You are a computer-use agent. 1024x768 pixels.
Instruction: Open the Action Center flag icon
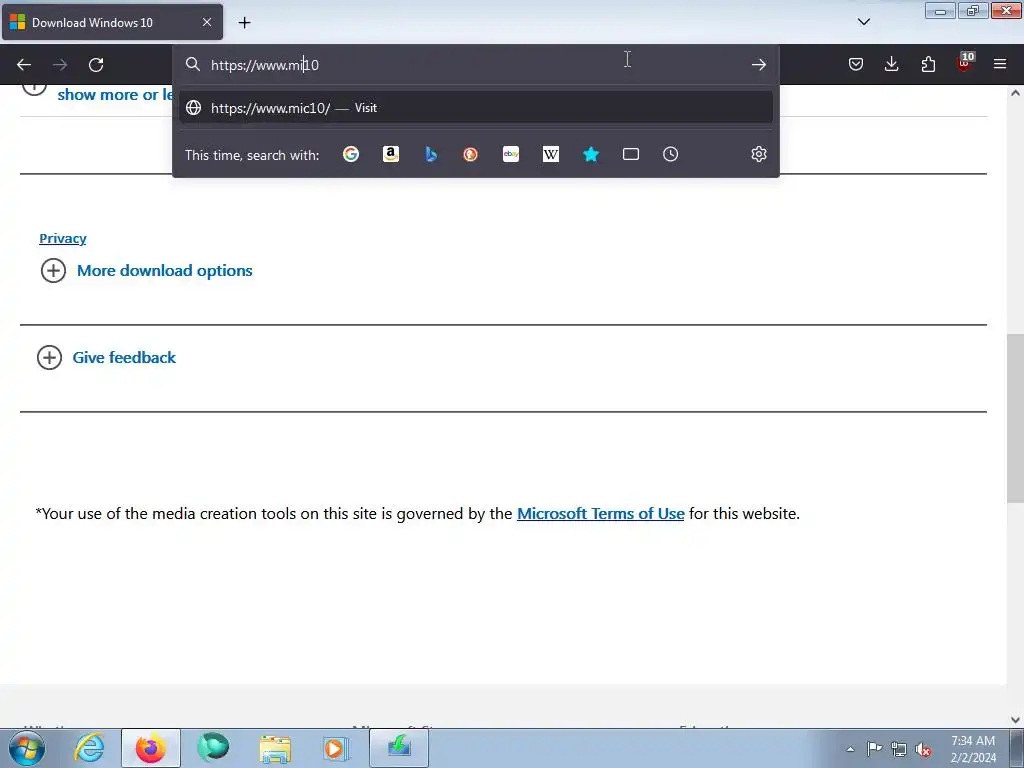(874, 749)
